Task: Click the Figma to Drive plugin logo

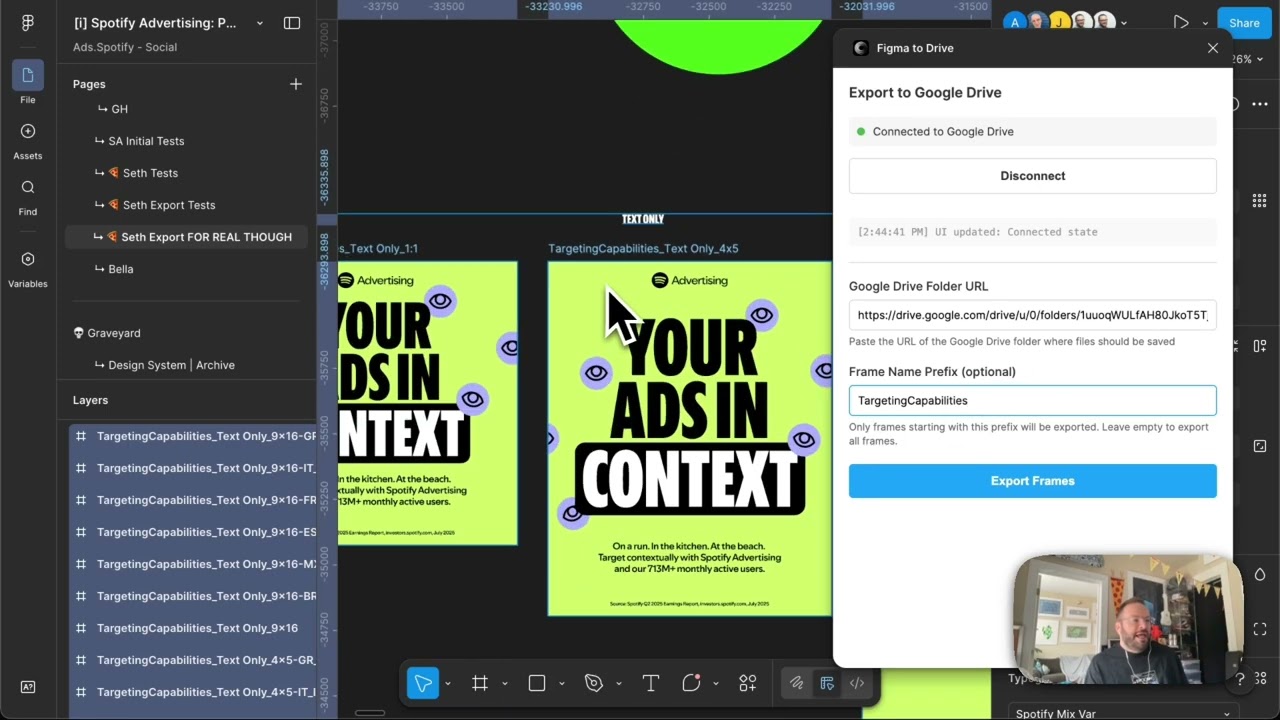Action: tap(860, 48)
